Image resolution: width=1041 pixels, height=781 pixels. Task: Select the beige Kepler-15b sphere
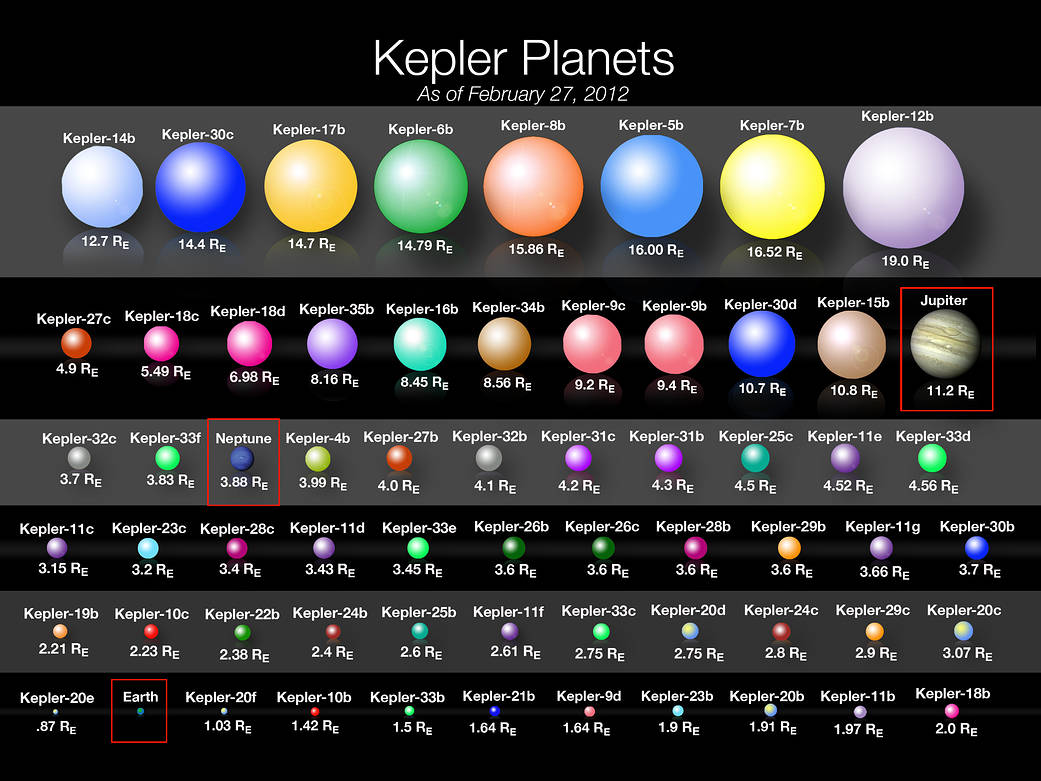[852, 345]
